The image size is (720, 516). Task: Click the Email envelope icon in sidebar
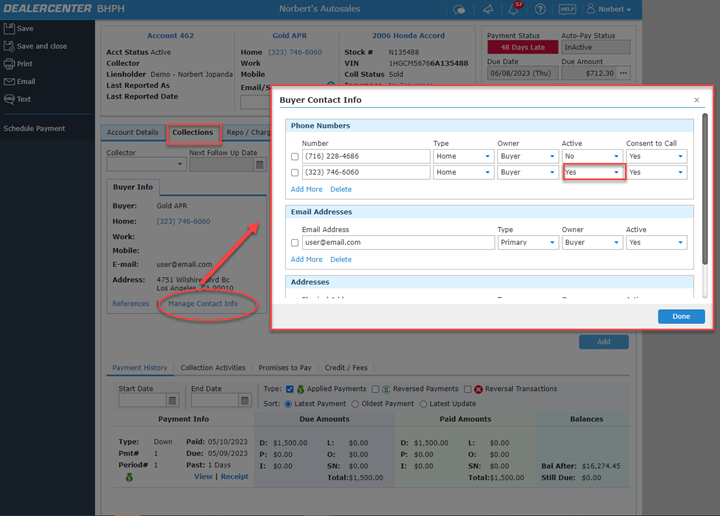[x=9, y=81]
